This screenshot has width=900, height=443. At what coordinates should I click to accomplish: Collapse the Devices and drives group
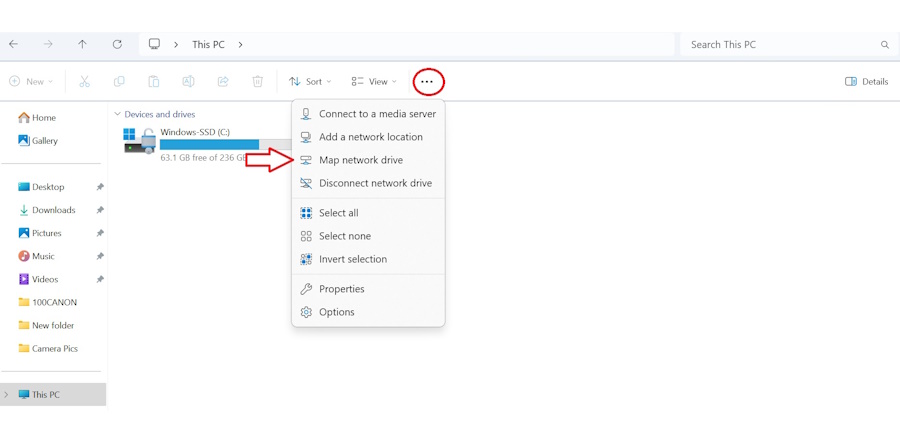click(x=117, y=115)
